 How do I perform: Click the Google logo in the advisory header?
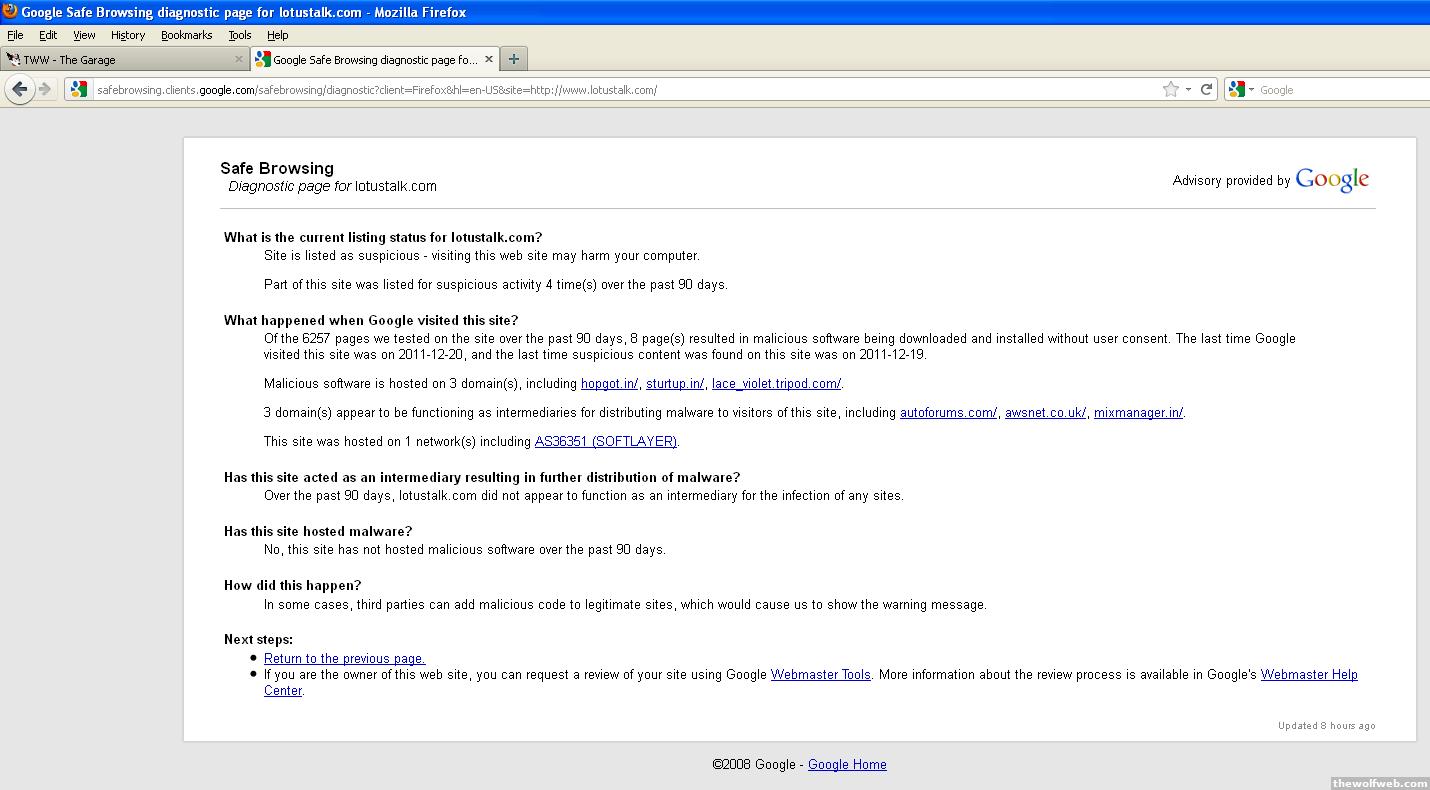(1331, 180)
